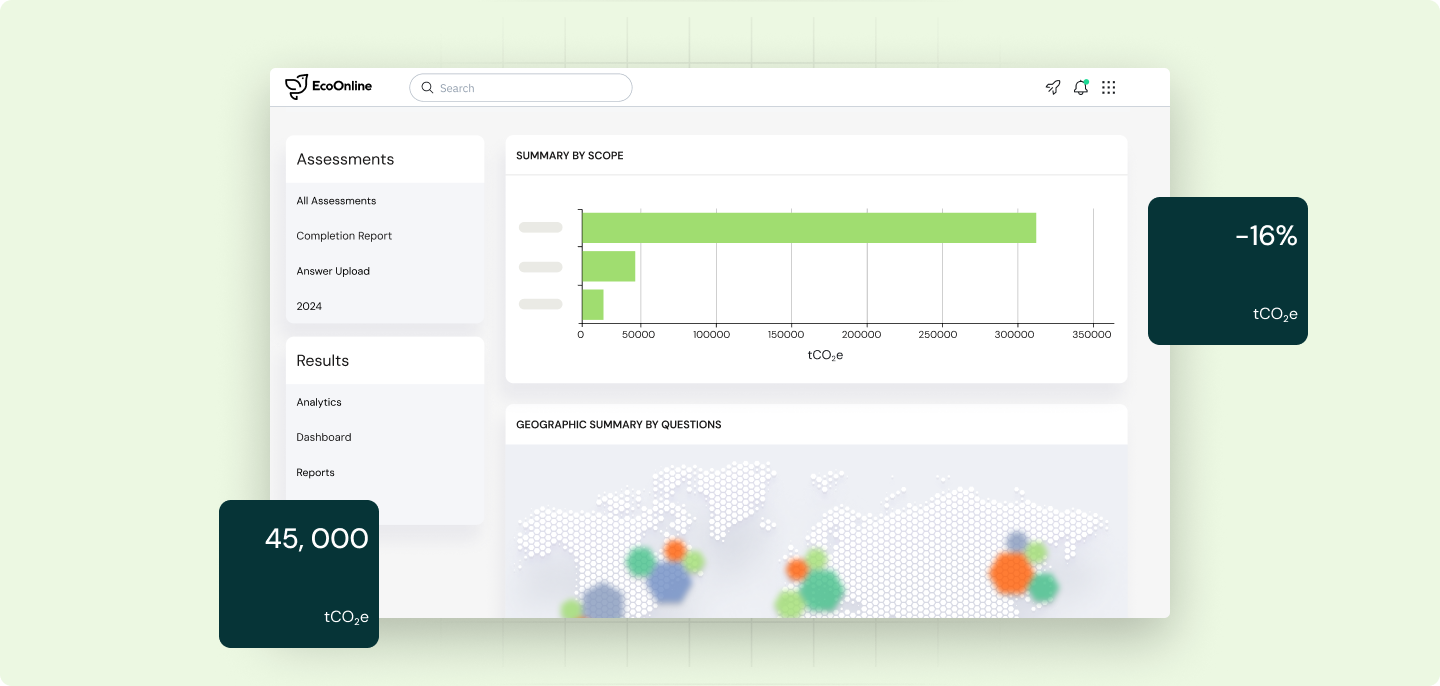The width and height of the screenshot is (1440, 686).
Task: Click the magnifier icon in the search bar
Action: [x=427, y=88]
